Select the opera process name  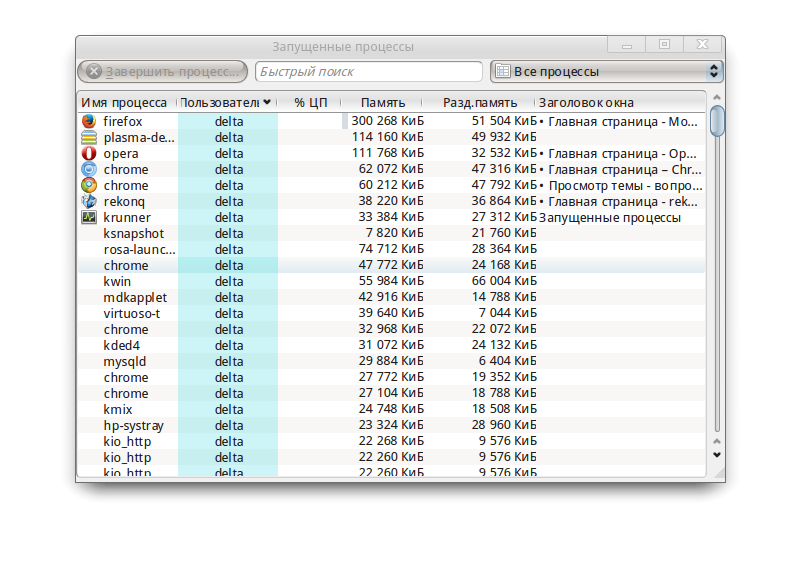121,154
